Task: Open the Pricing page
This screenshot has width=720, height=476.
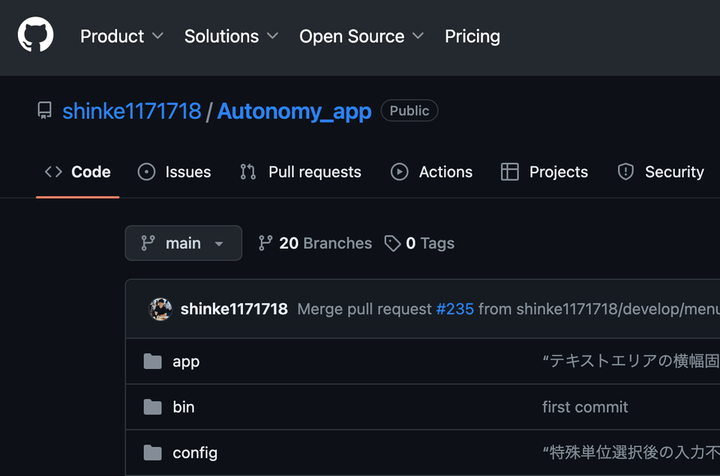Action: coord(472,36)
